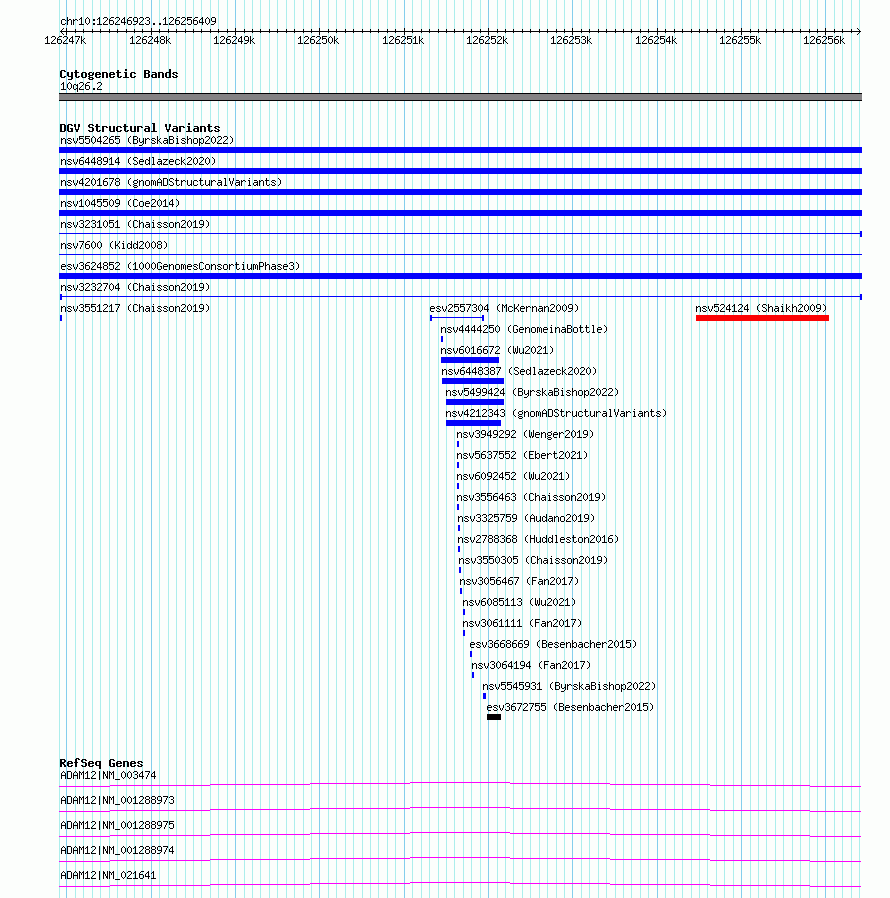The image size is (890, 898).
Task: Select ADAM12|NM_001288973 transcript label
Action: (117, 800)
